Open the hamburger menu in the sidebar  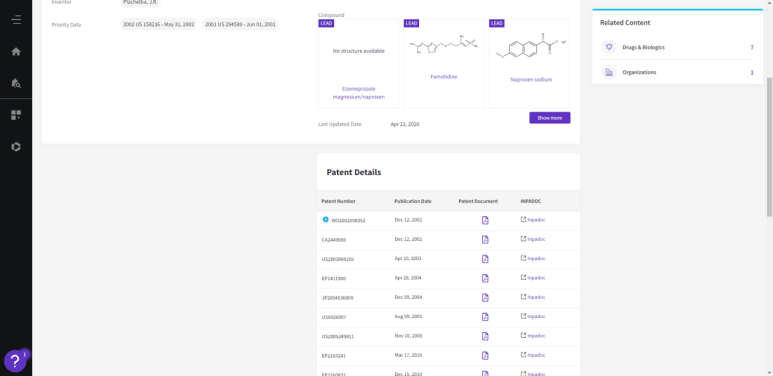[16, 20]
